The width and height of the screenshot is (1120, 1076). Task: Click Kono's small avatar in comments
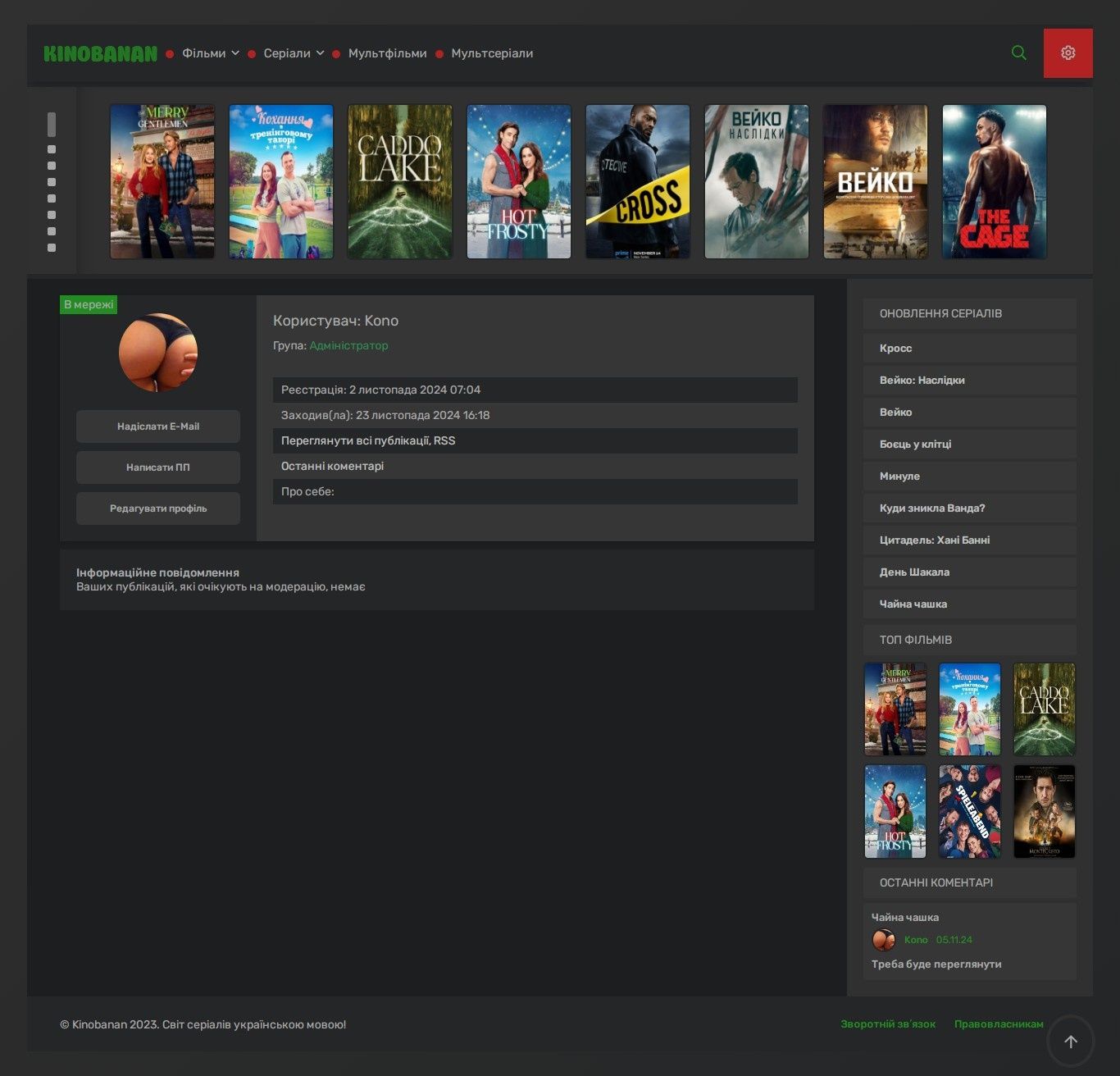tap(883, 940)
